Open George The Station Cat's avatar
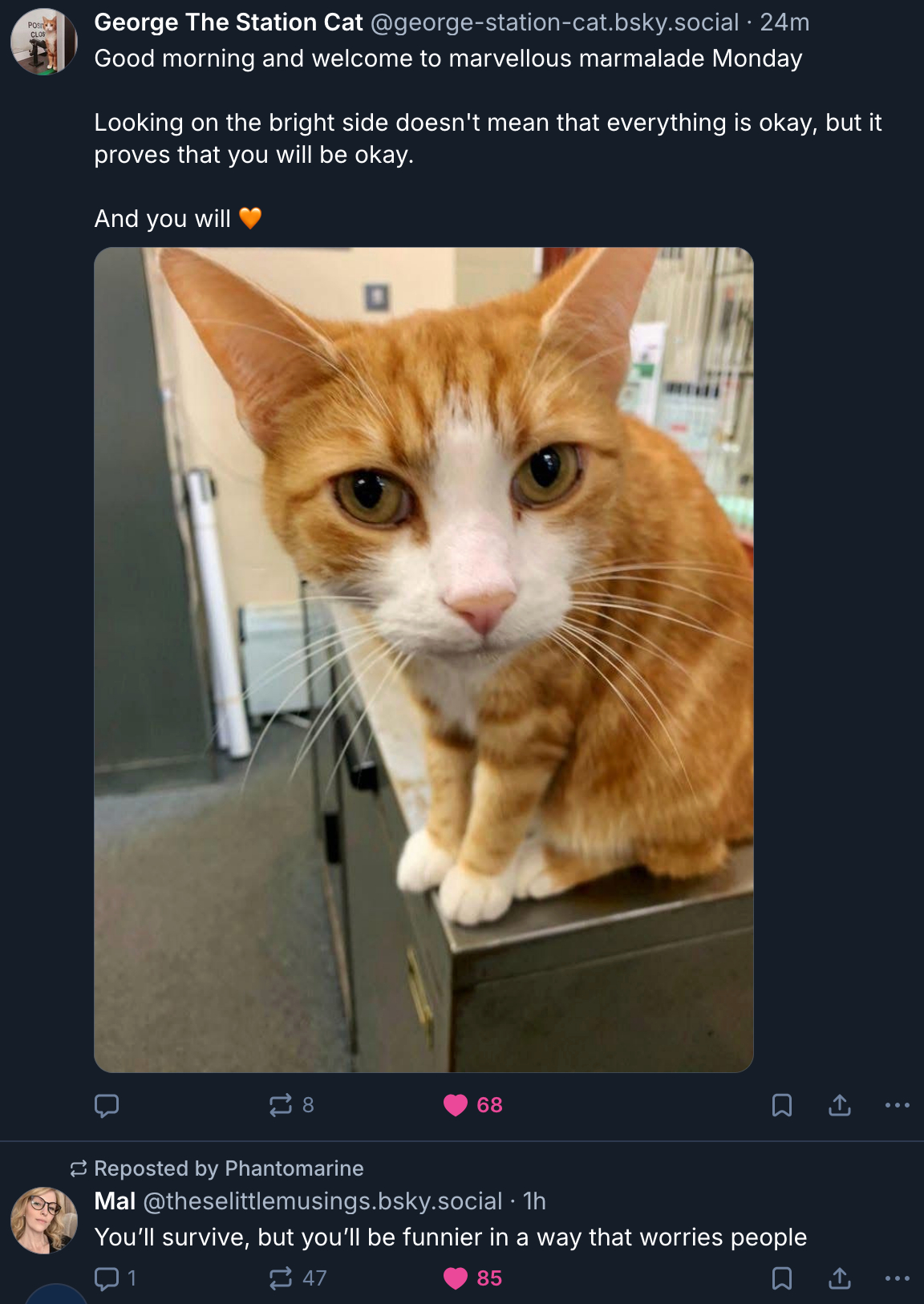This screenshot has width=924, height=1304. click(x=44, y=42)
